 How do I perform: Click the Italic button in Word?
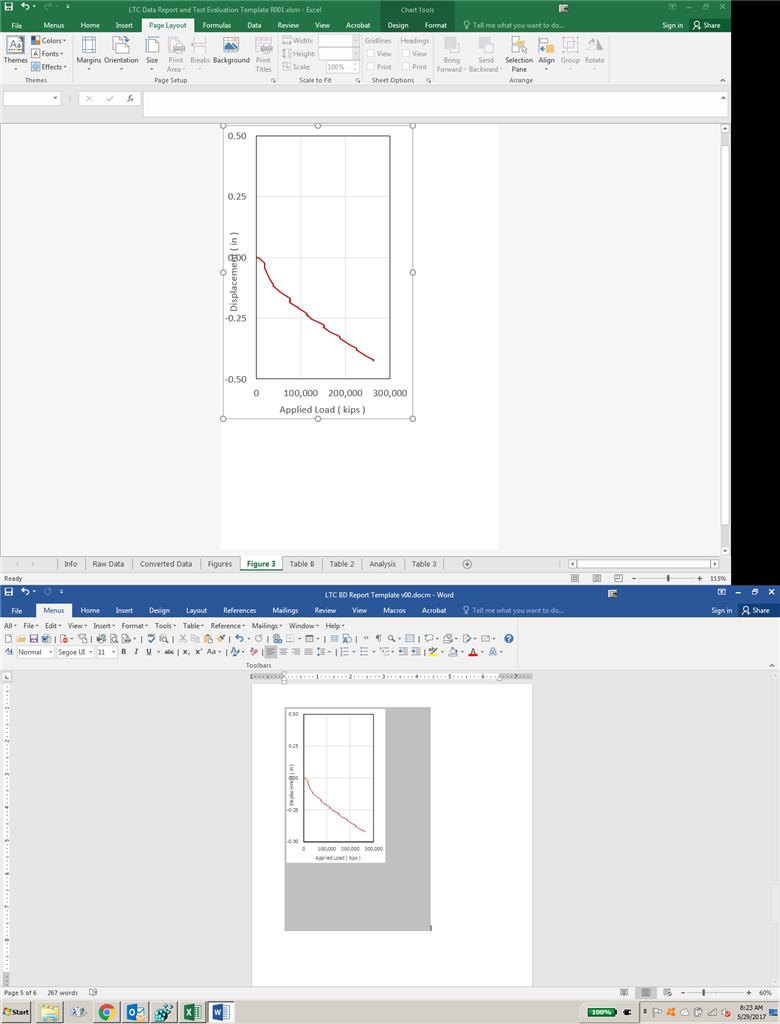click(x=136, y=652)
